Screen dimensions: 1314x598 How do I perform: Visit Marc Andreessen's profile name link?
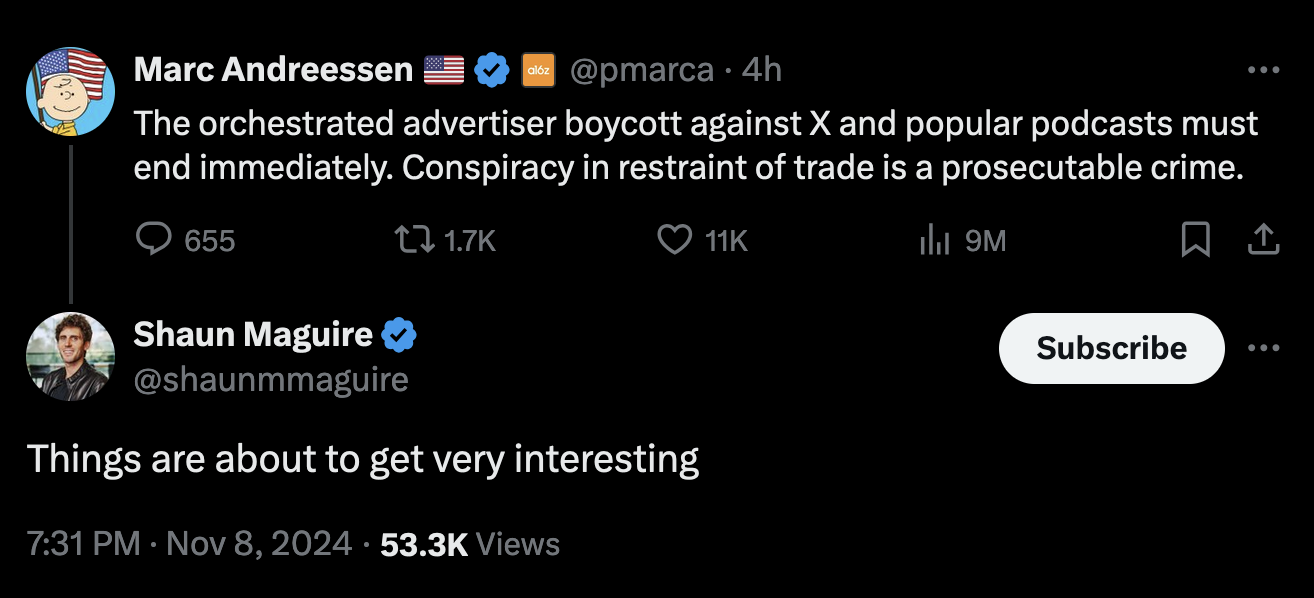pyautogui.click(x=273, y=69)
